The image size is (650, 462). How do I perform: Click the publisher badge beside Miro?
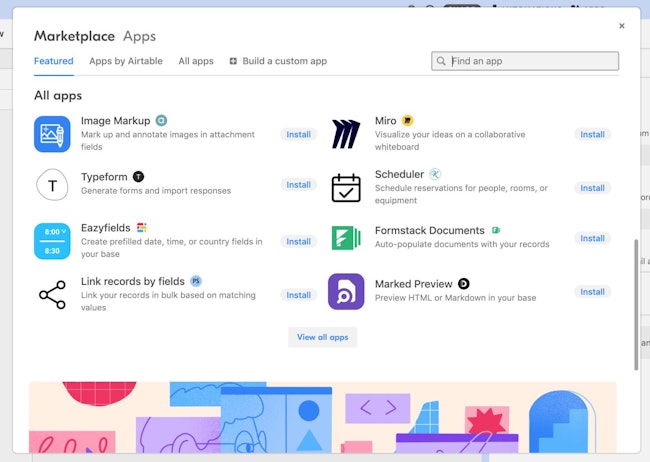tap(407, 120)
